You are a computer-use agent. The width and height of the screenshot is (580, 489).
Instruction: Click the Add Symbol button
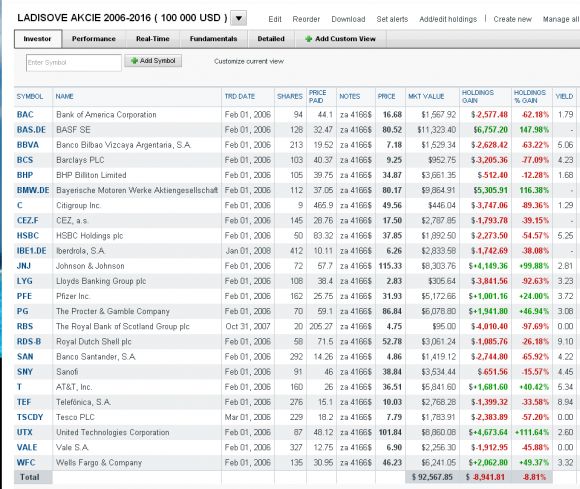point(153,61)
